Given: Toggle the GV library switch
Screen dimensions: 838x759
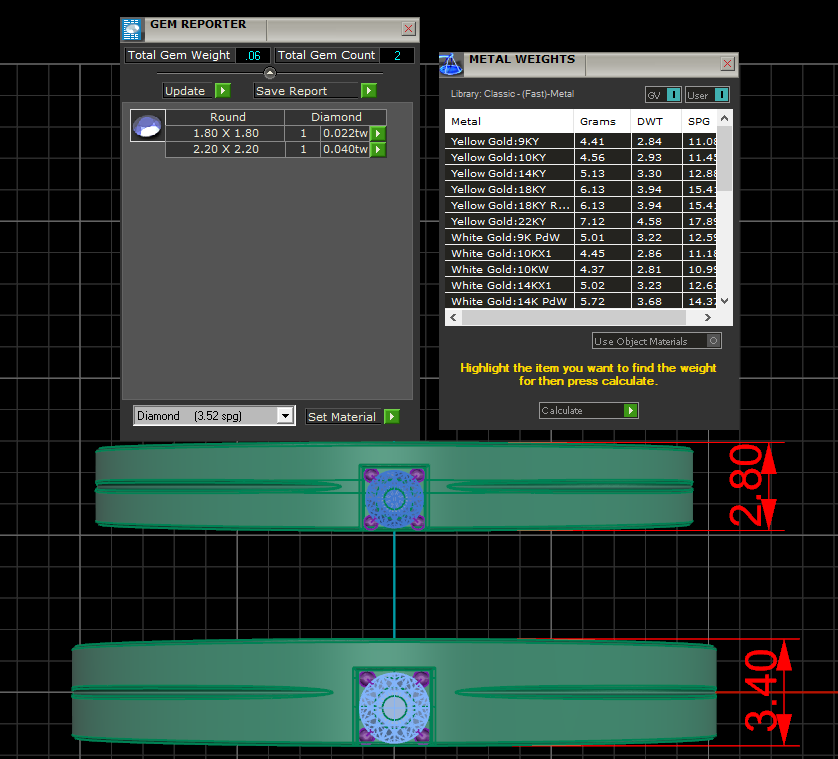Looking at the screenshot, I should (673, 95).
